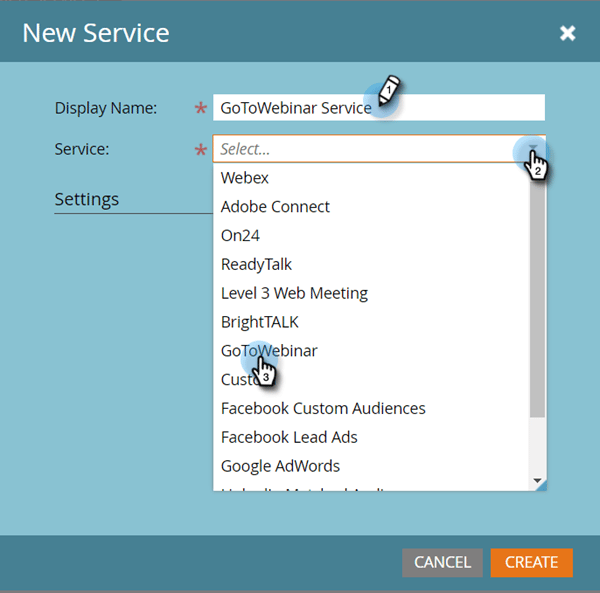This screenshot has height=593, width=600.
Task: Click the scrollbar down arrow
Action: 537,481
